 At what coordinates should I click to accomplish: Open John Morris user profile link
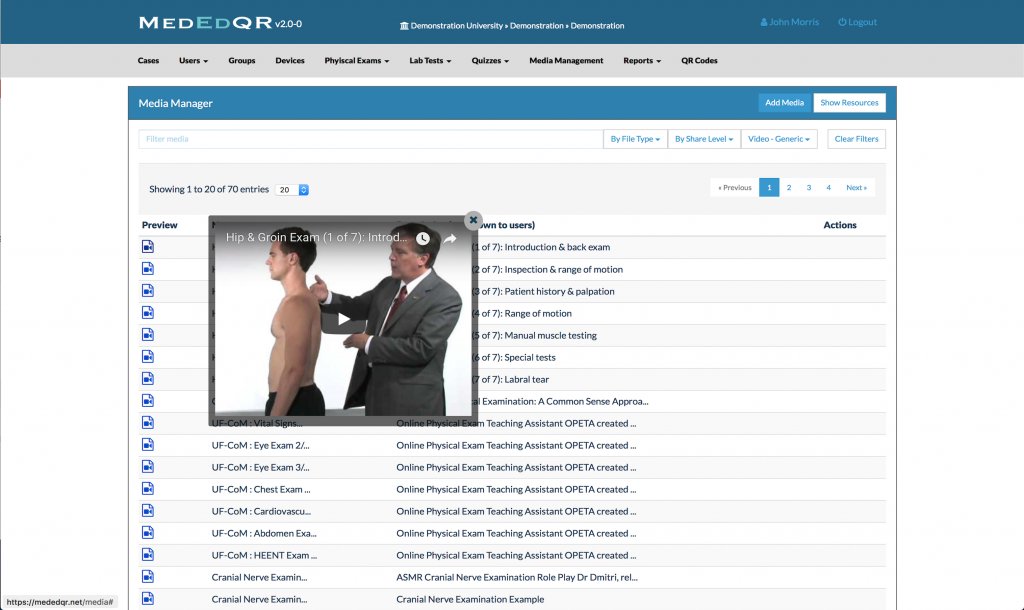(790, 22)
